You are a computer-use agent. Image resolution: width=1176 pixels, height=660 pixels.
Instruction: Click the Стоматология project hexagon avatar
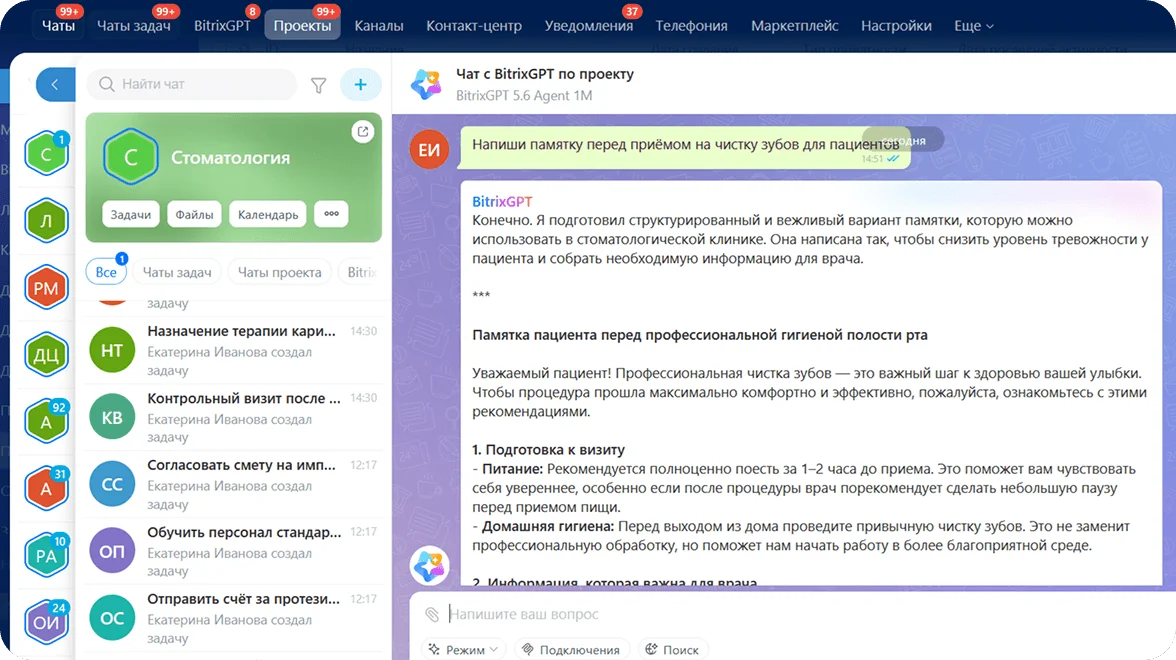coord(130,157)
